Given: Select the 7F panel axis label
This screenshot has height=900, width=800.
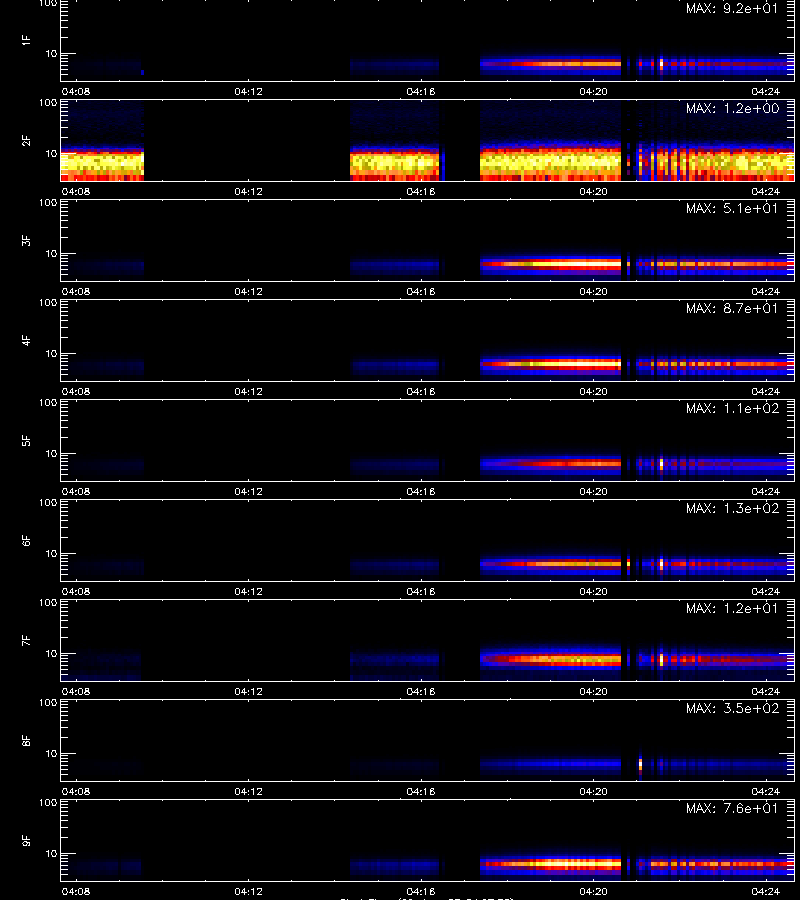Looking at the screenshot, I should (26, 640).
